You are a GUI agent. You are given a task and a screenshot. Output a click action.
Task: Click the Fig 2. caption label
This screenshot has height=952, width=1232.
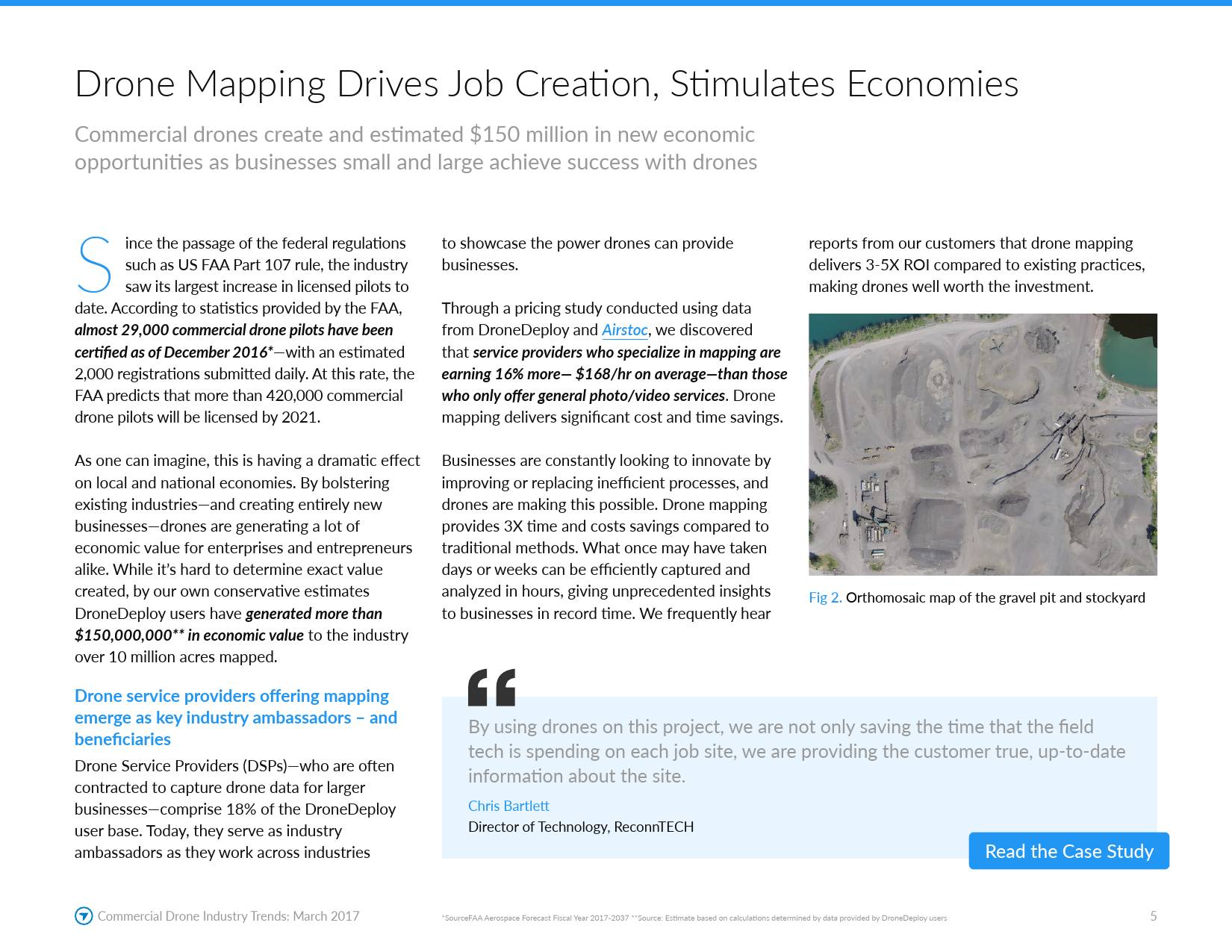pyautogui.click(x=824, y=597)
